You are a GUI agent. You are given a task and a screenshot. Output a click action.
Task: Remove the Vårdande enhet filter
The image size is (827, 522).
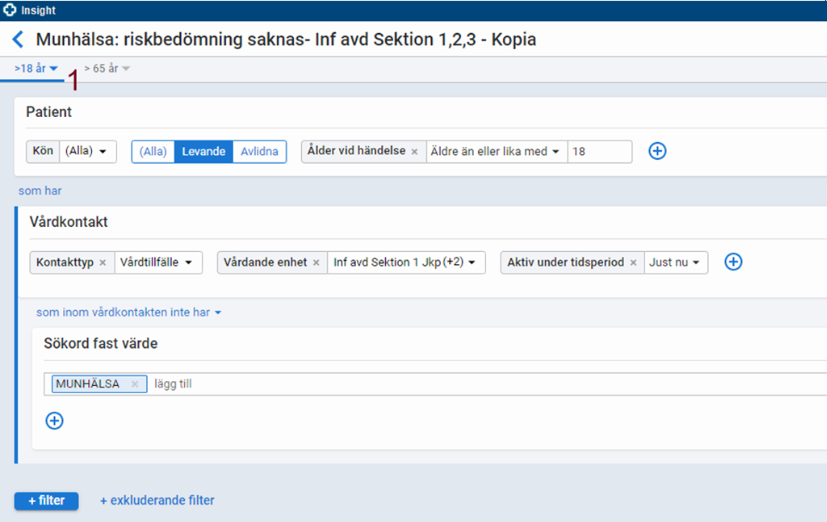316,263
